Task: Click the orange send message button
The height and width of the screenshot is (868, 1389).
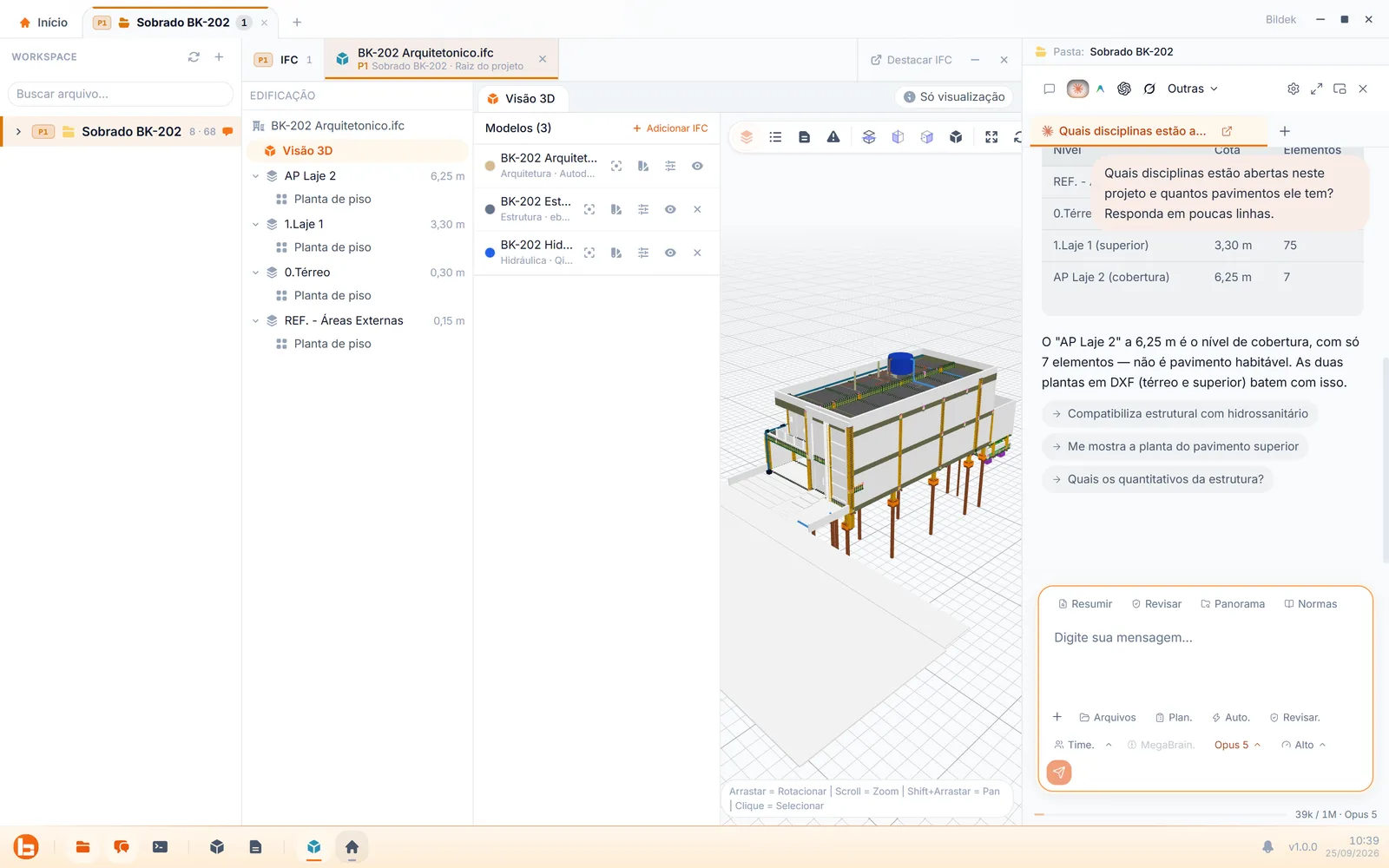Action: [x=1059, y=773]
